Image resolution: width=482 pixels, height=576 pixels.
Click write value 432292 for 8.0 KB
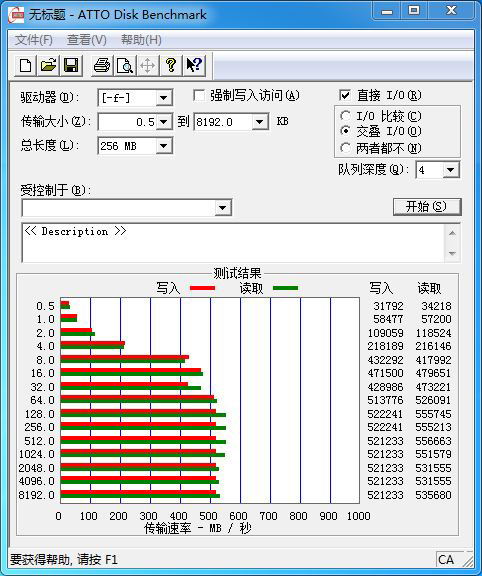coord(385,360)
